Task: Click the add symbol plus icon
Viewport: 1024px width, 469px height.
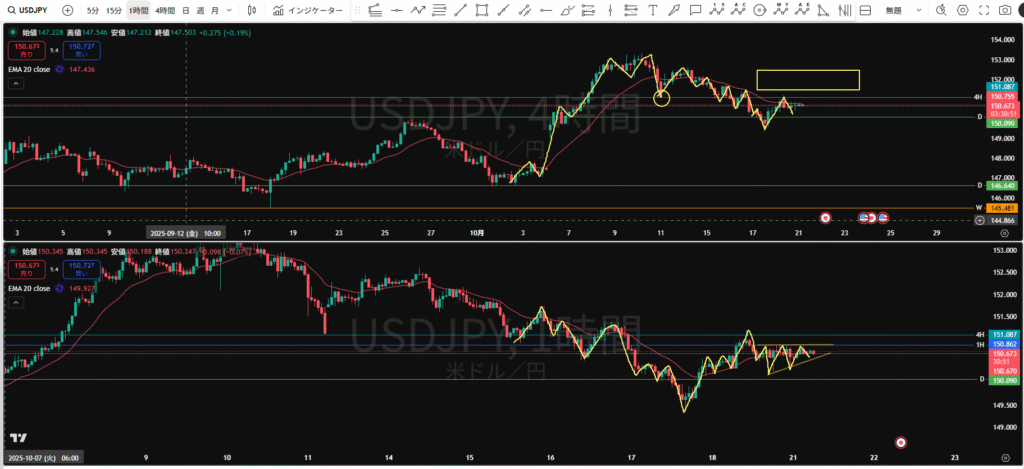Action: (67, 10)
